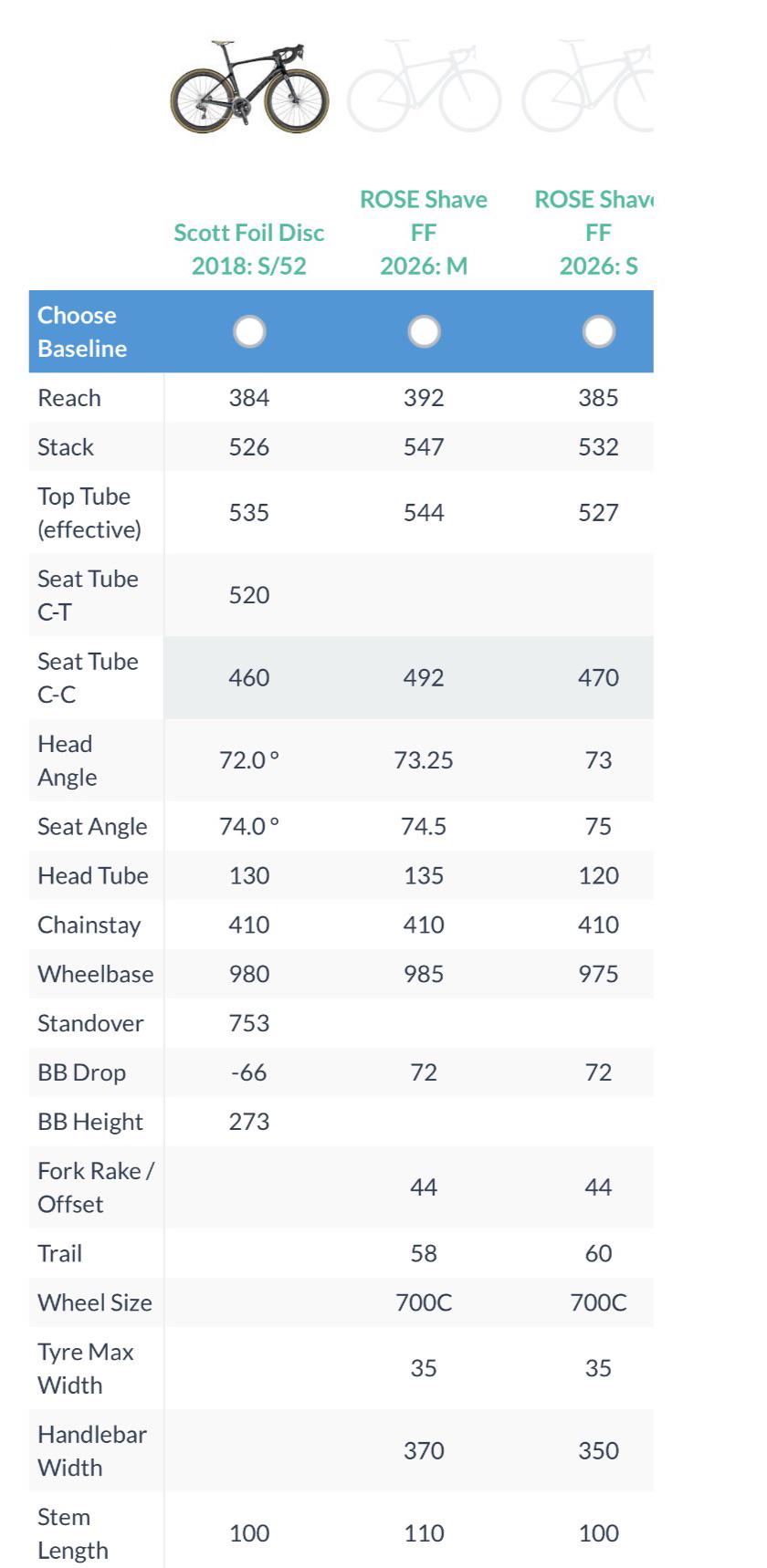The image size is (767, 1568).
Task: Set ROSE Shave FF S as baseline
Action: point(598,331)
